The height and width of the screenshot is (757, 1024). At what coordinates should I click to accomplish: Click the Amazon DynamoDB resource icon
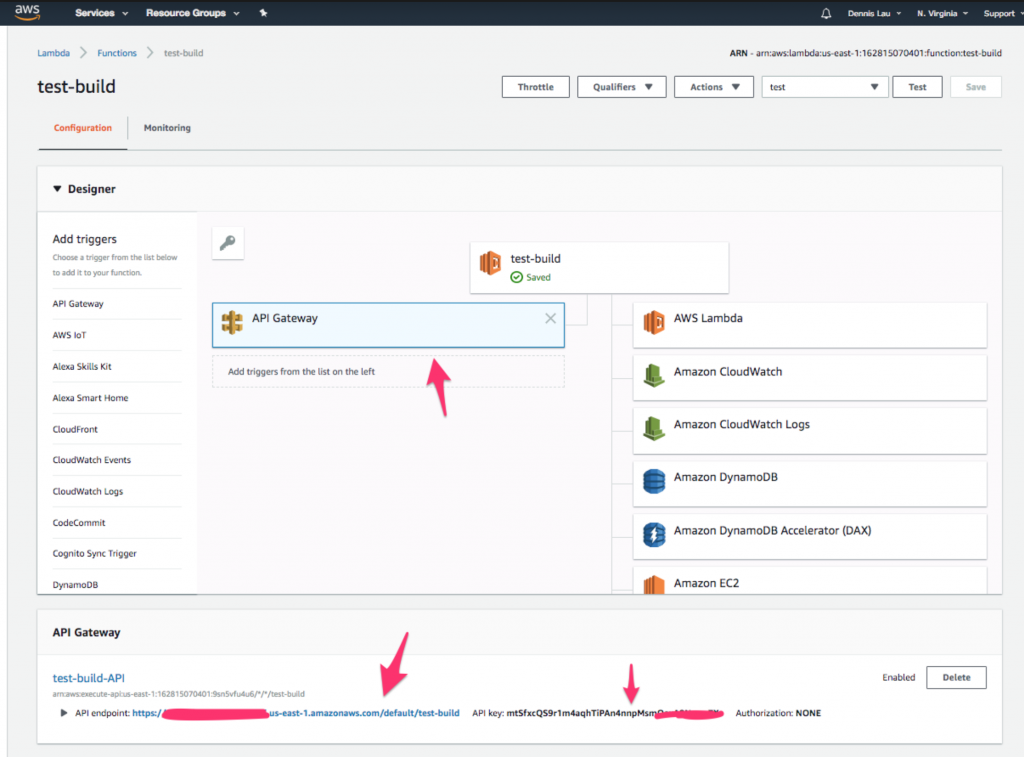tap(654, 481)
